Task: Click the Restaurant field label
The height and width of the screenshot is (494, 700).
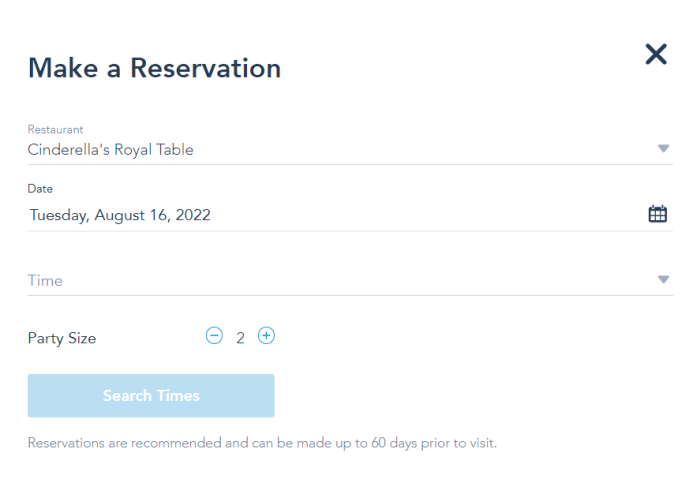Action: (55, 129)
